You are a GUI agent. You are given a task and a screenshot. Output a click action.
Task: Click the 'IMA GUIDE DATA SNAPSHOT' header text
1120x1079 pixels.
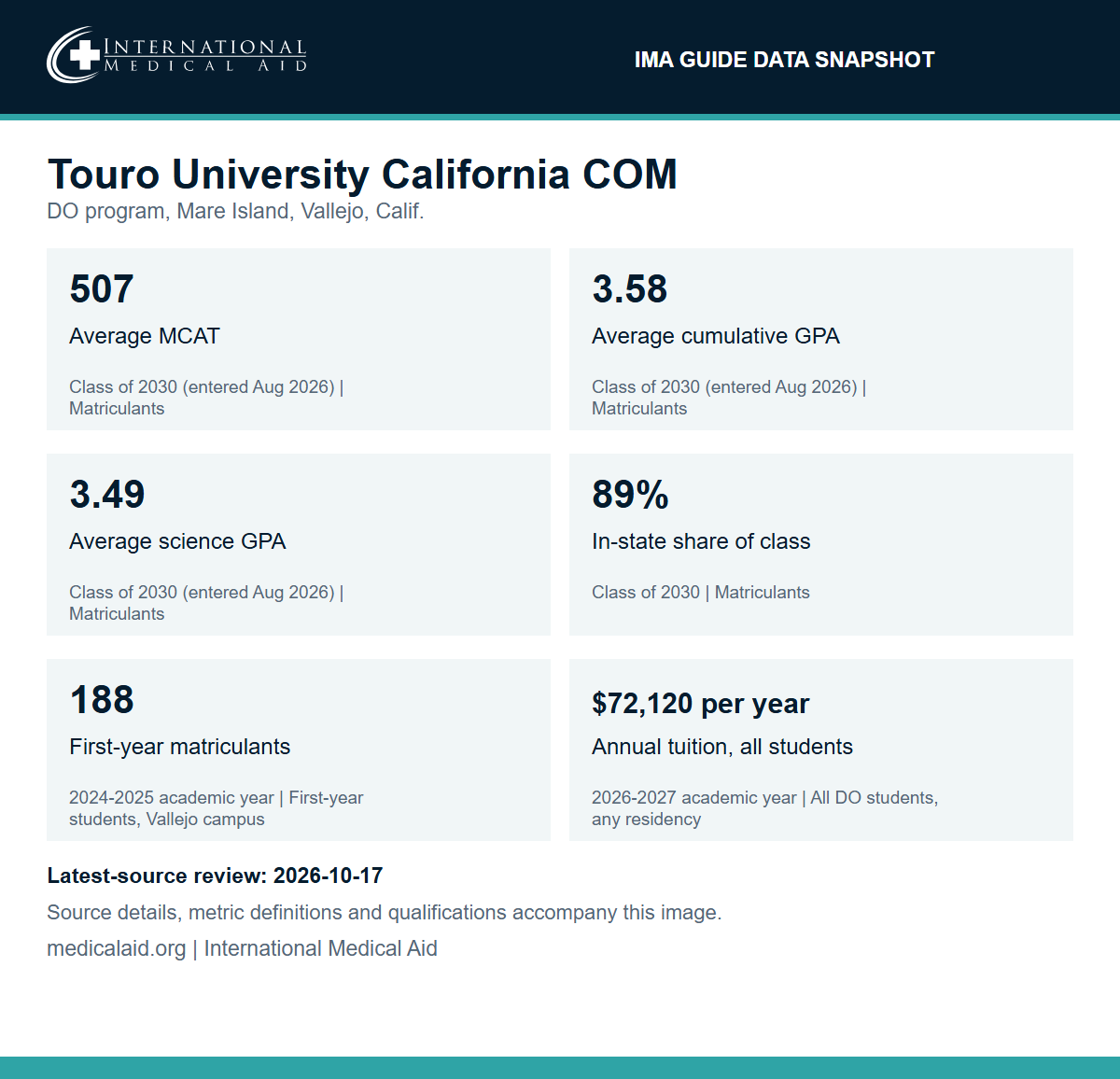click(x=784, y=60)
